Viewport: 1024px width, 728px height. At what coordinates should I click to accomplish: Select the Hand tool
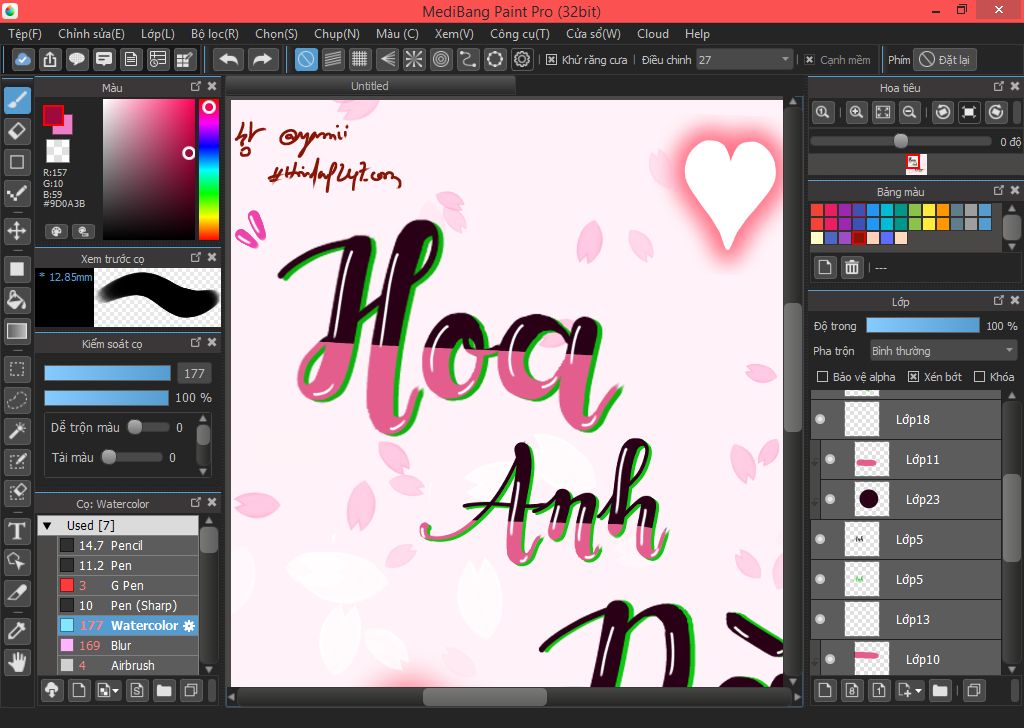point(17,662)
